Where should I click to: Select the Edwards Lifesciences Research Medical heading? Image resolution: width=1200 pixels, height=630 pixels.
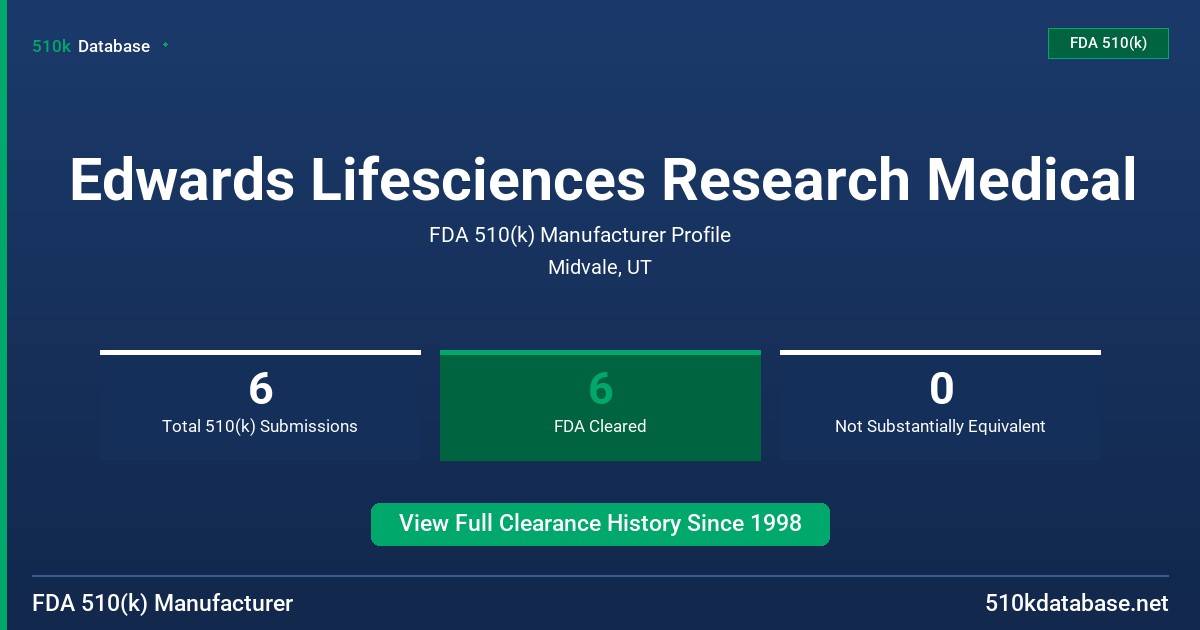click(603, 180)
